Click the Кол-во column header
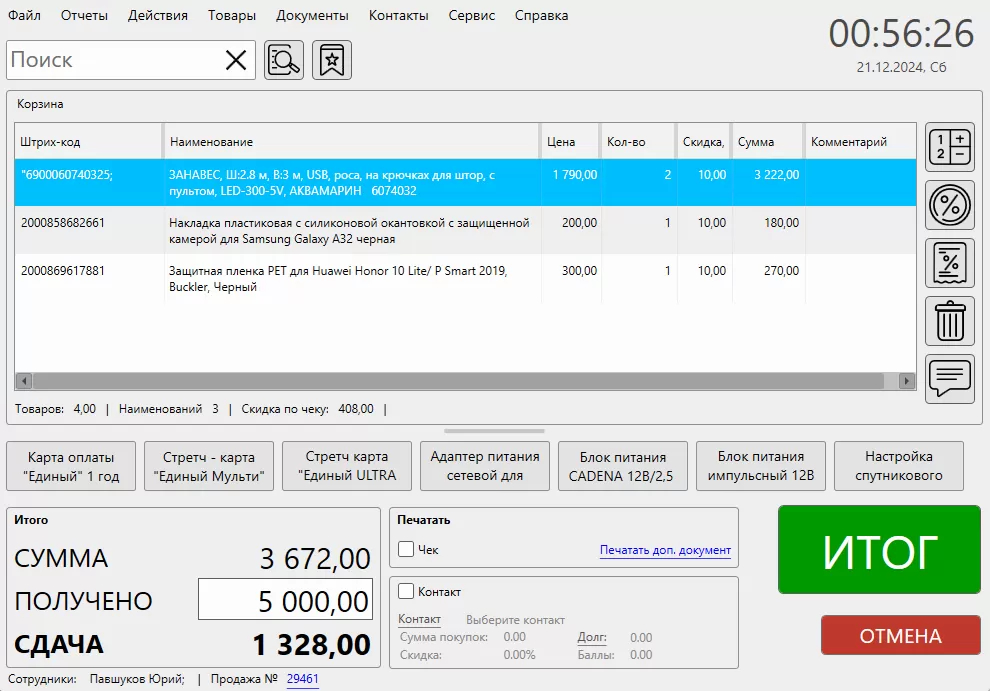 click(637, 141)
